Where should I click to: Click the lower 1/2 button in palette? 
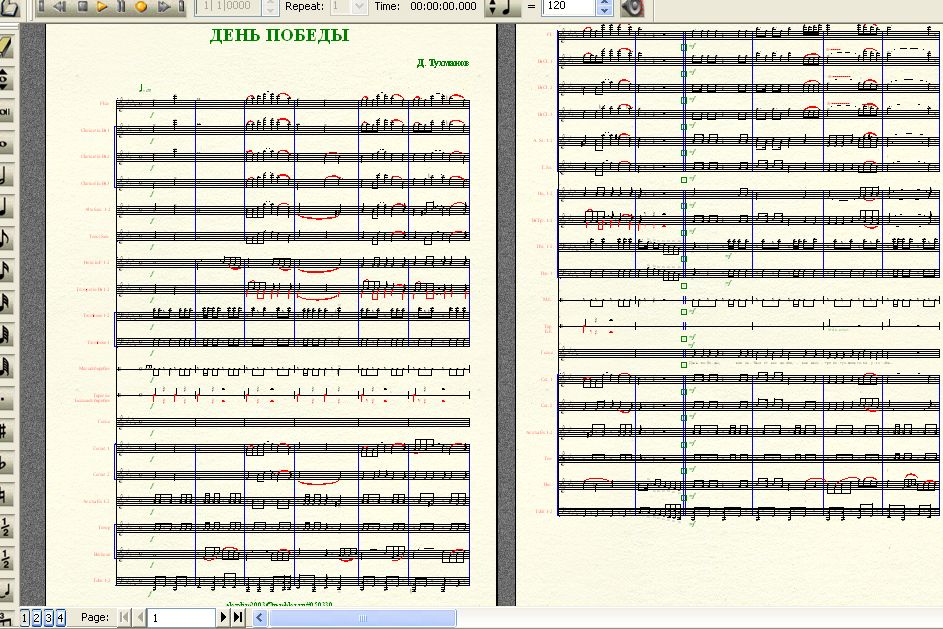pos(5,559)
